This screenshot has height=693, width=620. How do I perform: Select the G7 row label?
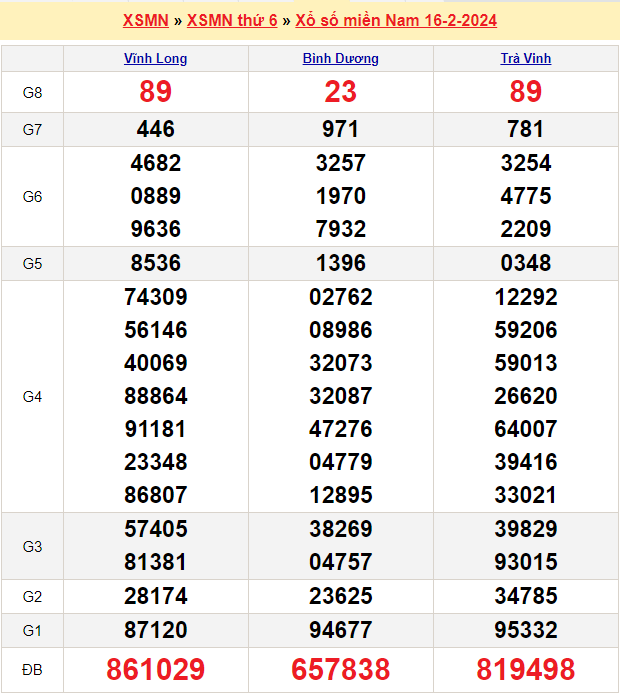32,129
